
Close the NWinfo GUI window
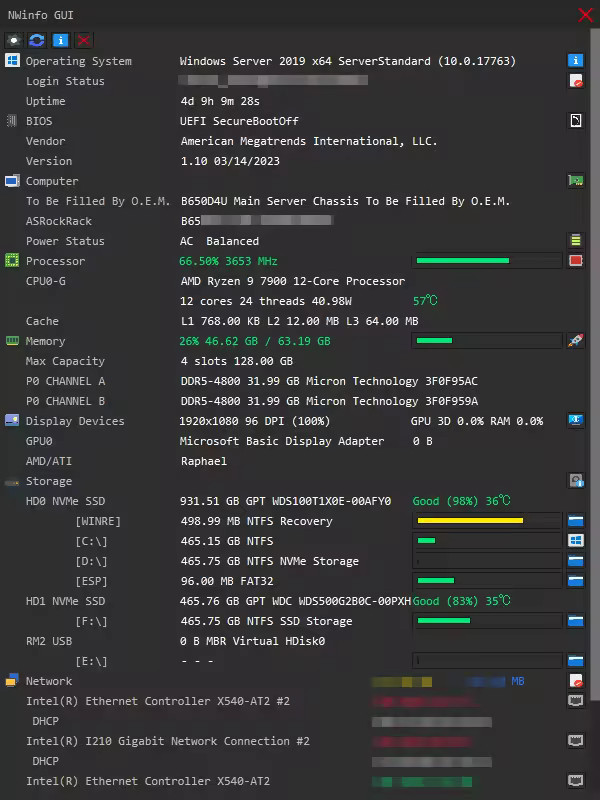(585, 15)
